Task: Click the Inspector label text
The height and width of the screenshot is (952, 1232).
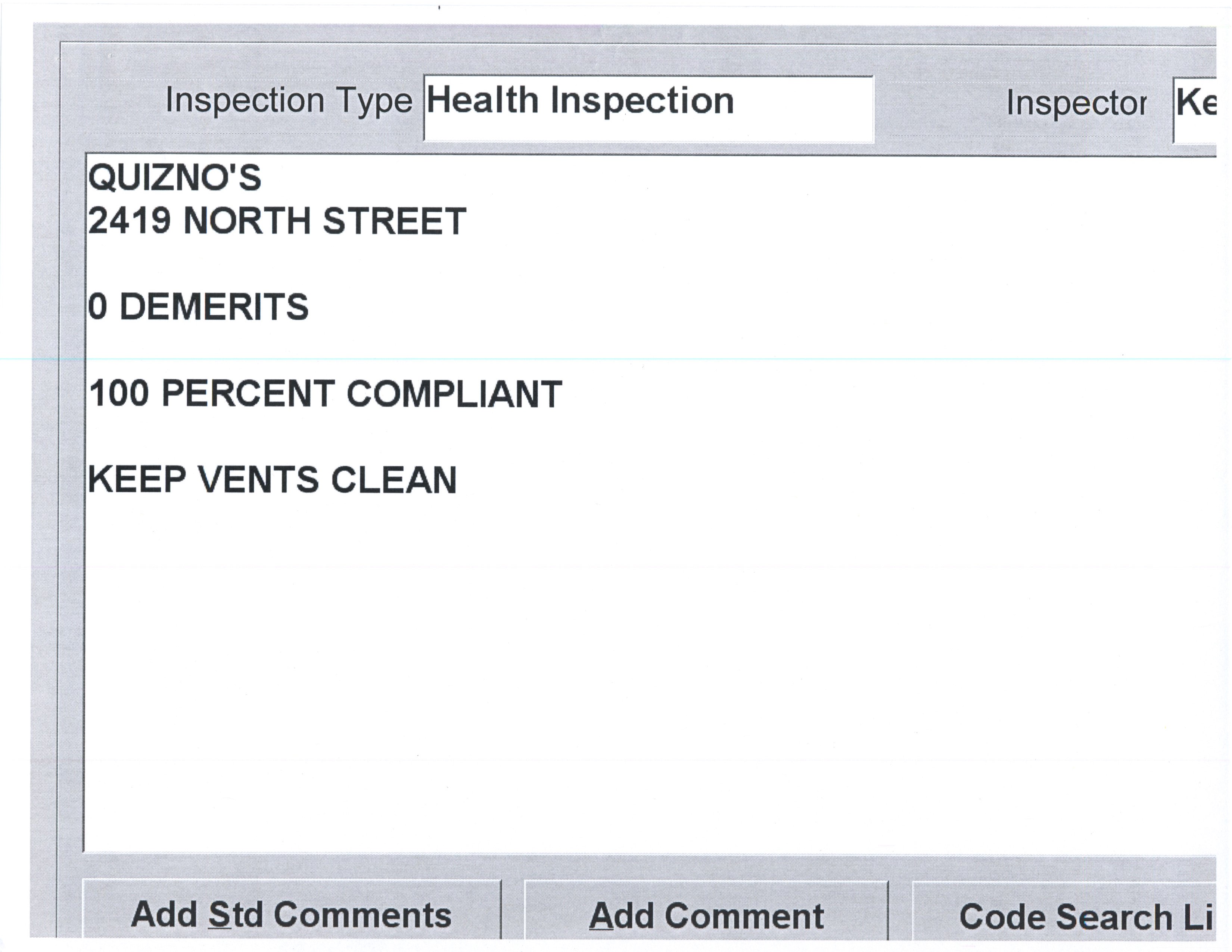Action: pos(1076,104)
